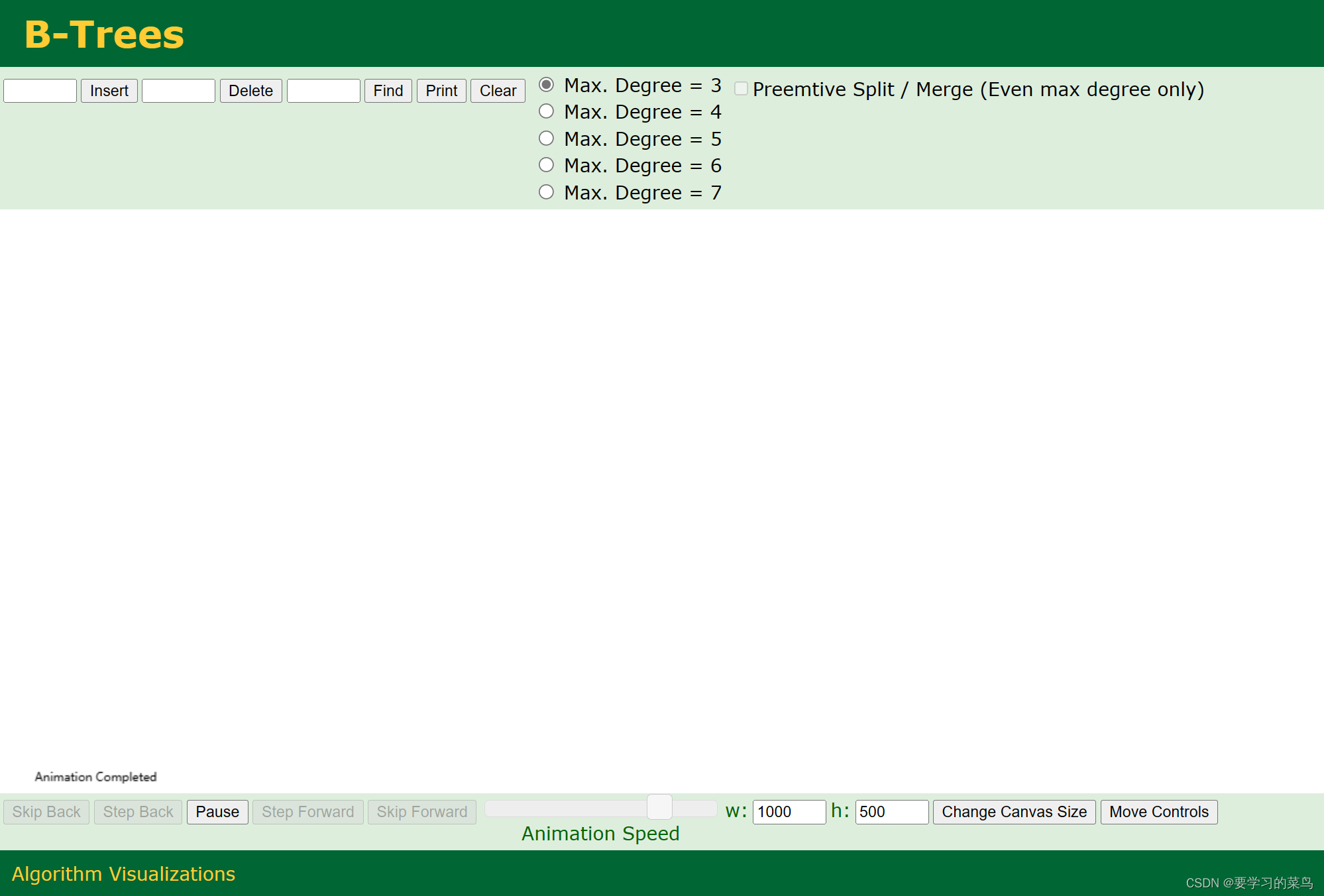Set Max. Degree = 7 radio
The image size is (1324, 896).
coord(546,192)
